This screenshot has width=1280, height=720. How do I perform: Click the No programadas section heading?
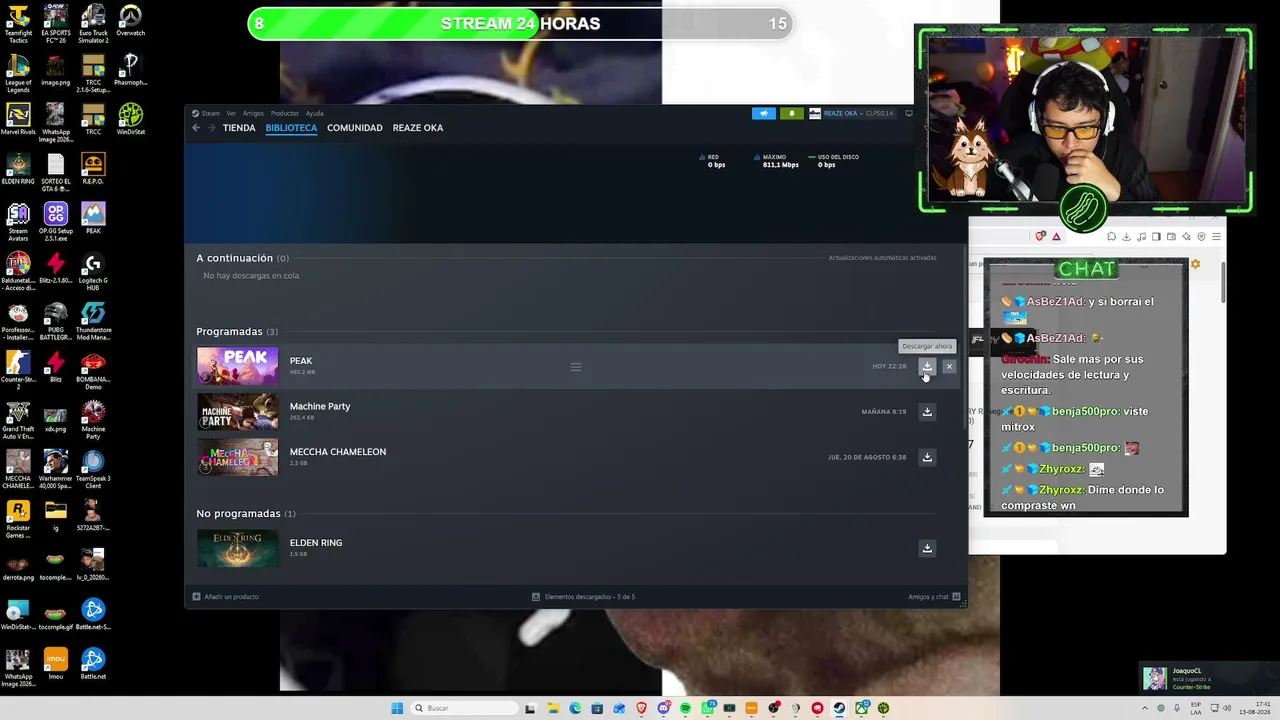[246, 513]
